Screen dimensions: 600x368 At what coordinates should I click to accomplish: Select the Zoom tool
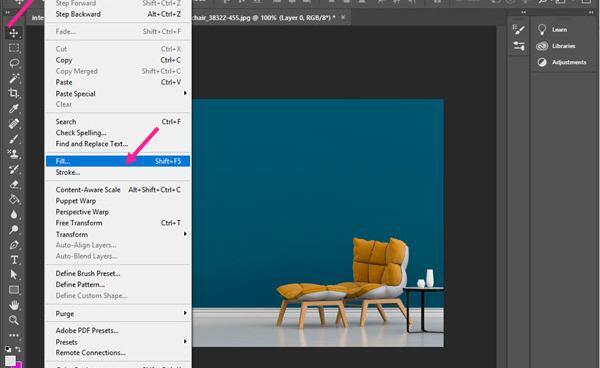click(x=14, y=320)
